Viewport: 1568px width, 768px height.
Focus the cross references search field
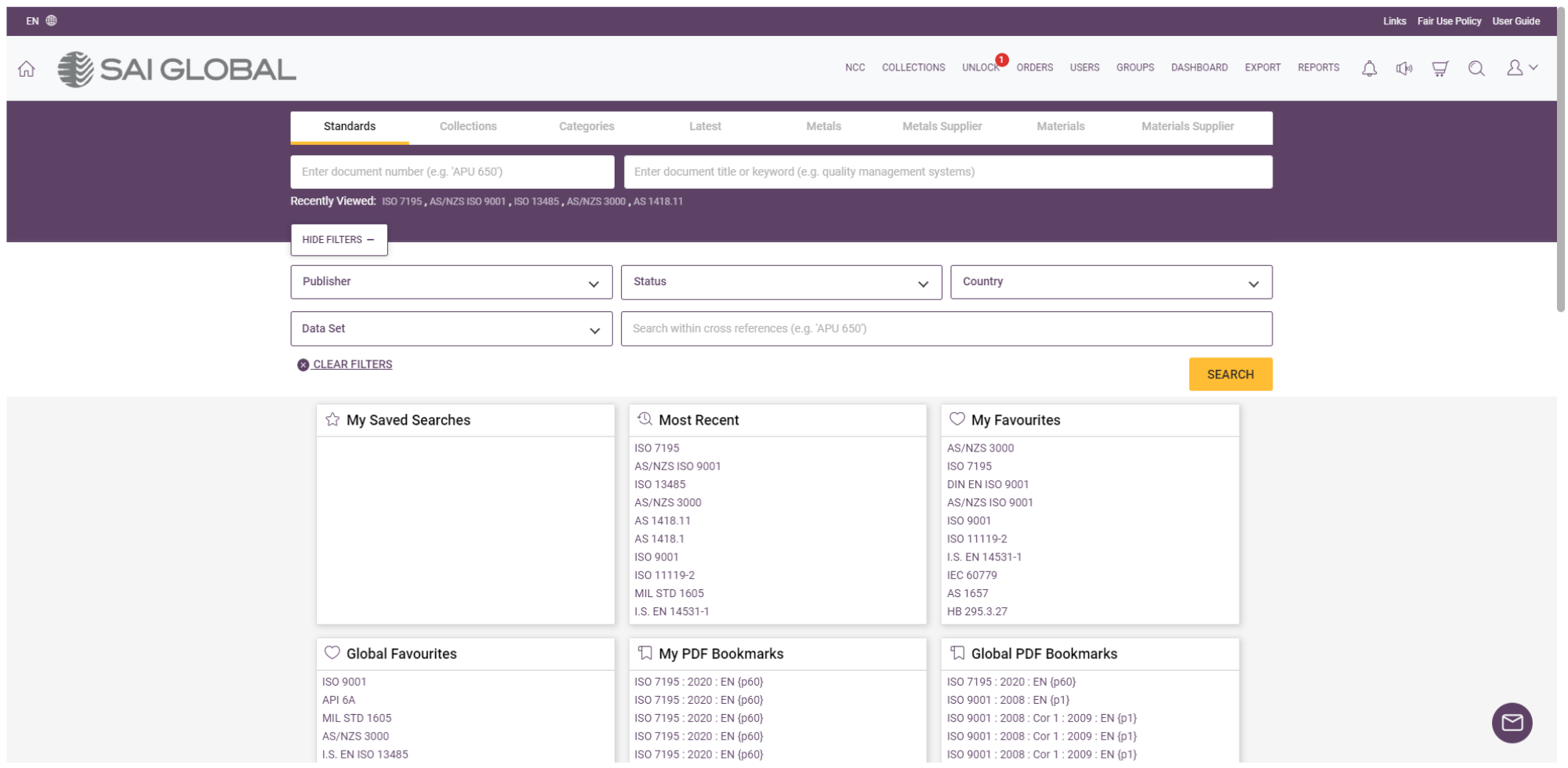(x=946, y=329)
